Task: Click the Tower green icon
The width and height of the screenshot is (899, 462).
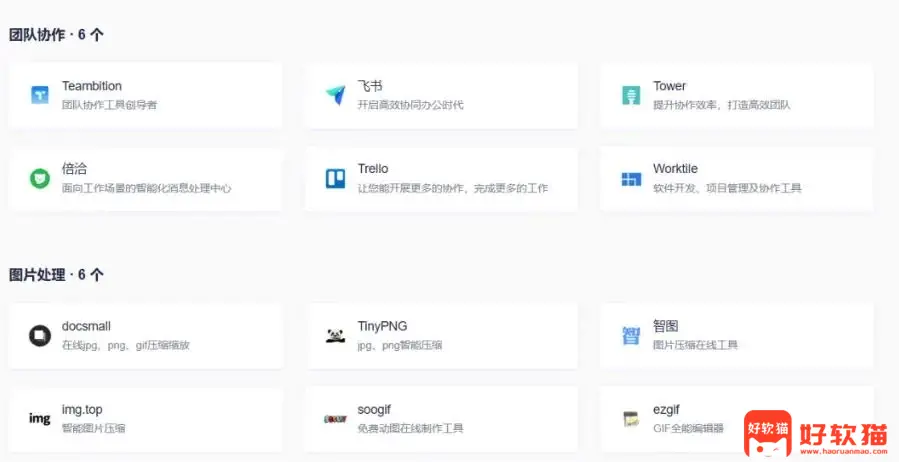Action: point(631,95)
